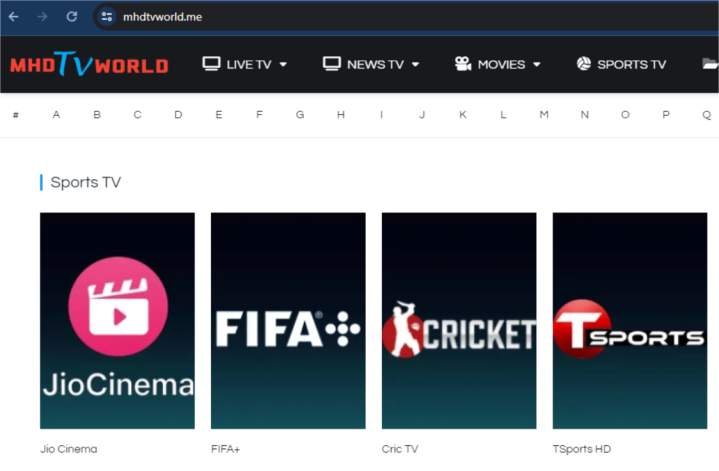Click the camera icon beside Movies

(x=463, y=64)
